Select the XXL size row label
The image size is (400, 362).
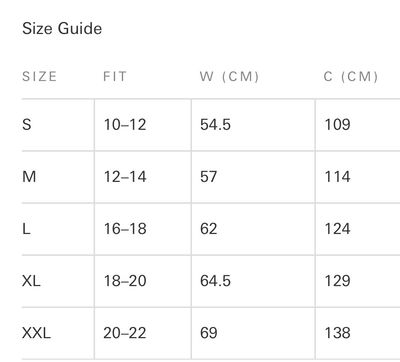[x=36, y=333]
